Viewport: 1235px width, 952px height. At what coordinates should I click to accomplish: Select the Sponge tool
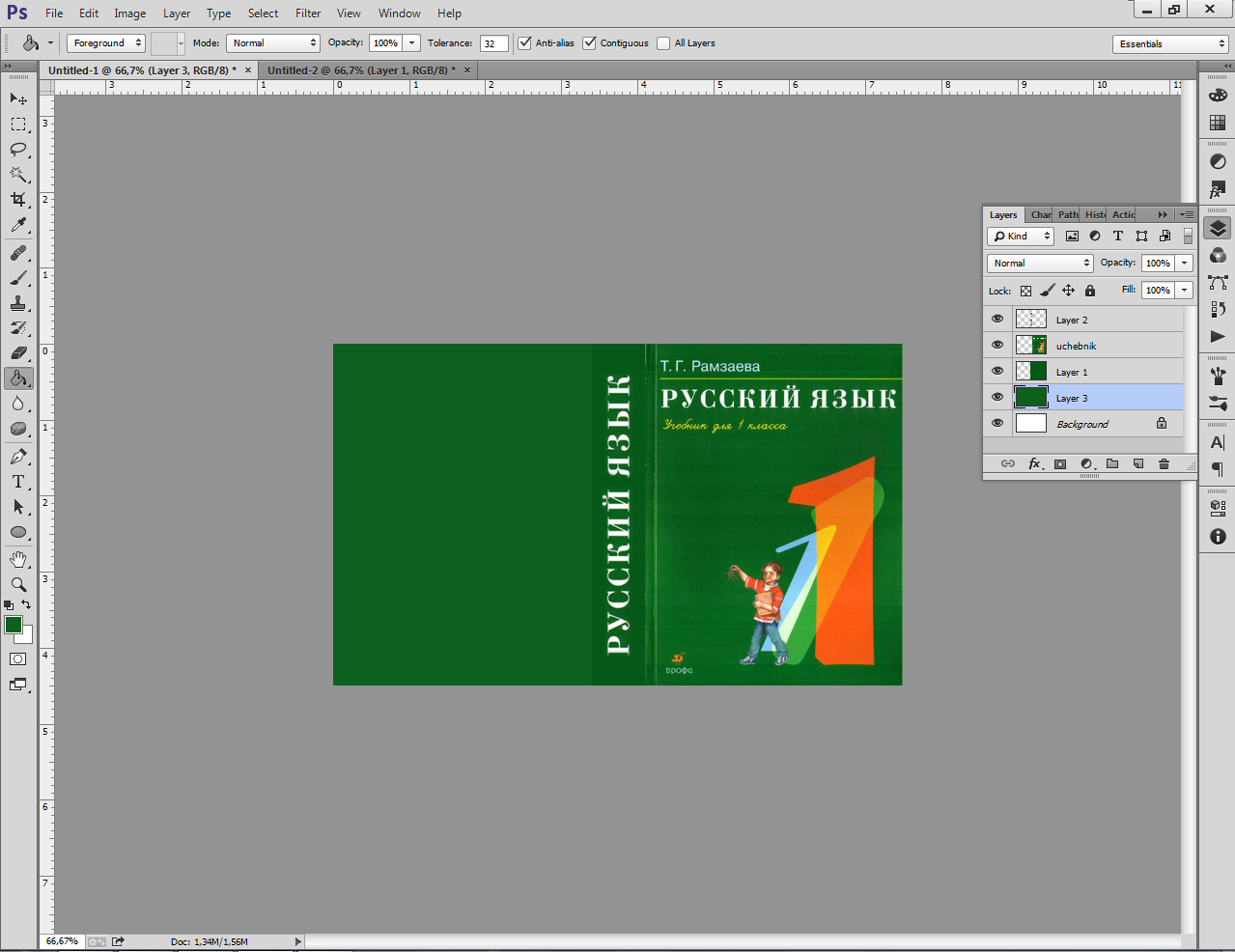pos(18,429)
